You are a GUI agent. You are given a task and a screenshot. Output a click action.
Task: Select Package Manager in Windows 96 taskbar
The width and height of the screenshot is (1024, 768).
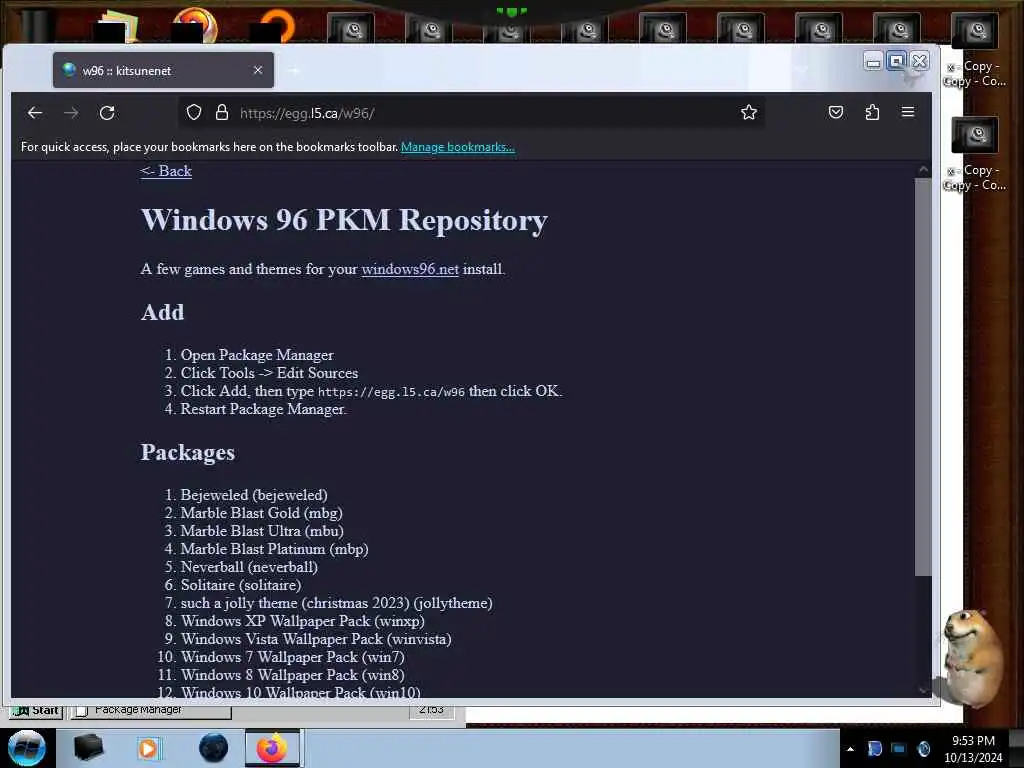[150, 710]
